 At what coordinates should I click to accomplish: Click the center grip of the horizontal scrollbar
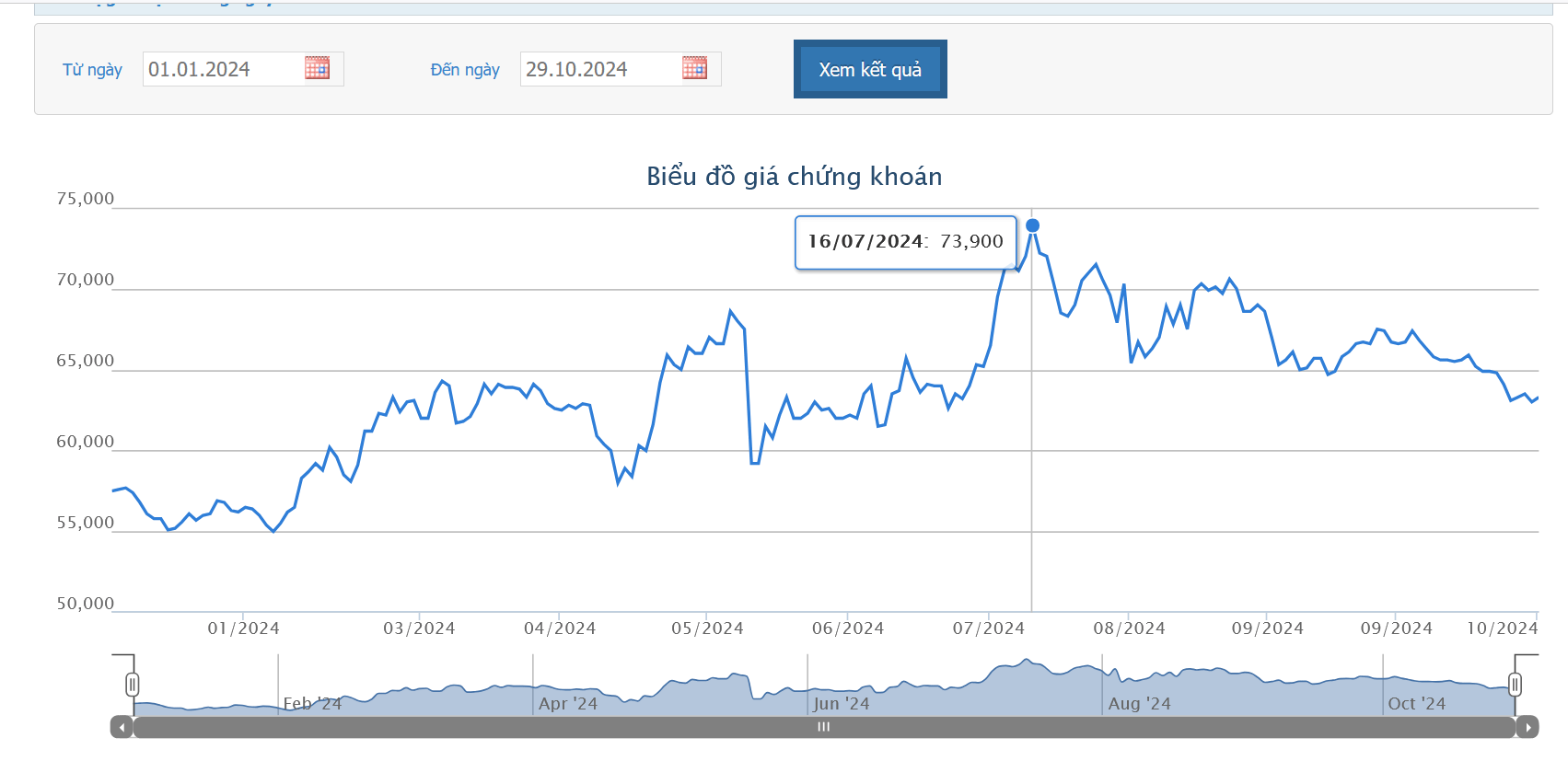823,727
